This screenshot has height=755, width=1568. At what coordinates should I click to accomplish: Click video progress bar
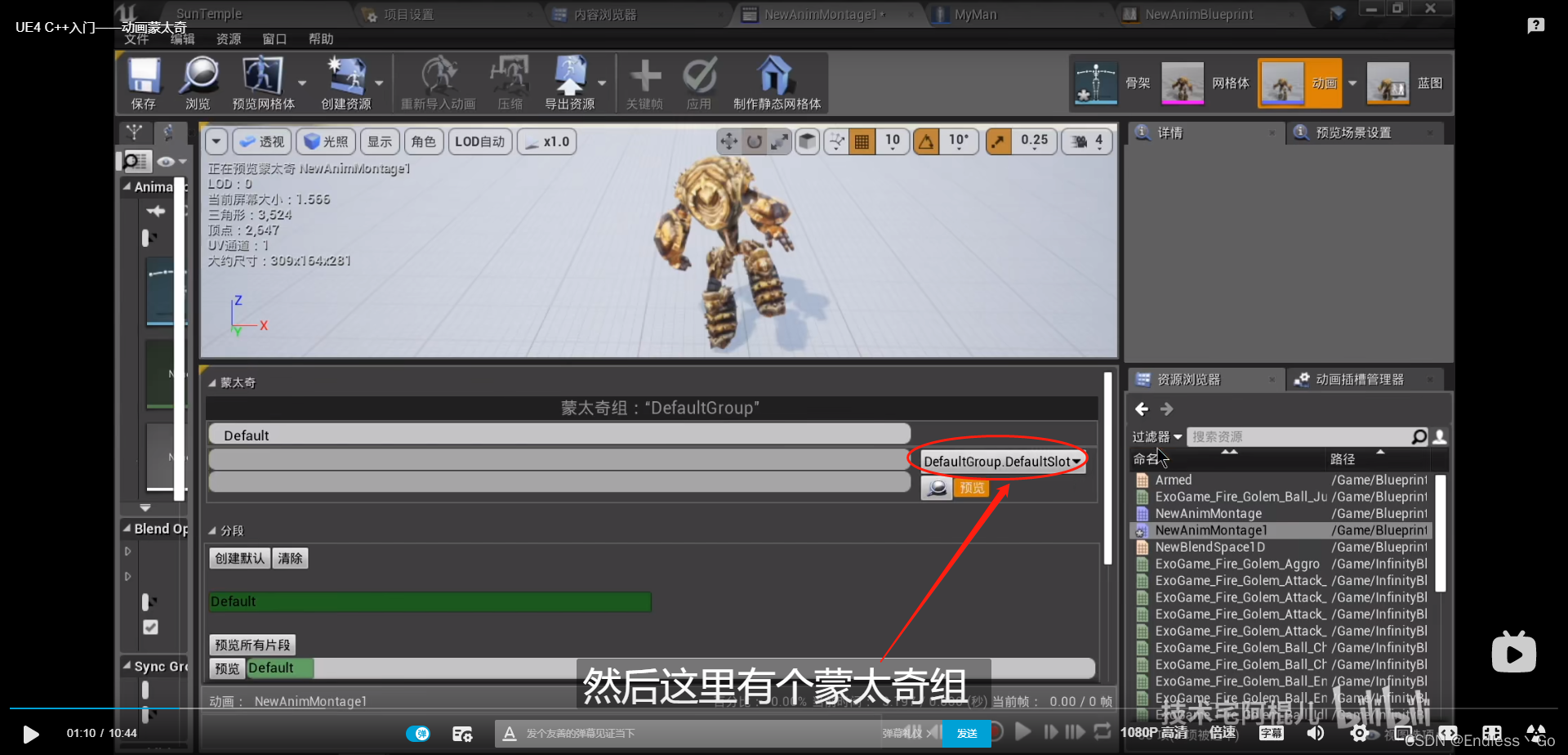(784, 708)
